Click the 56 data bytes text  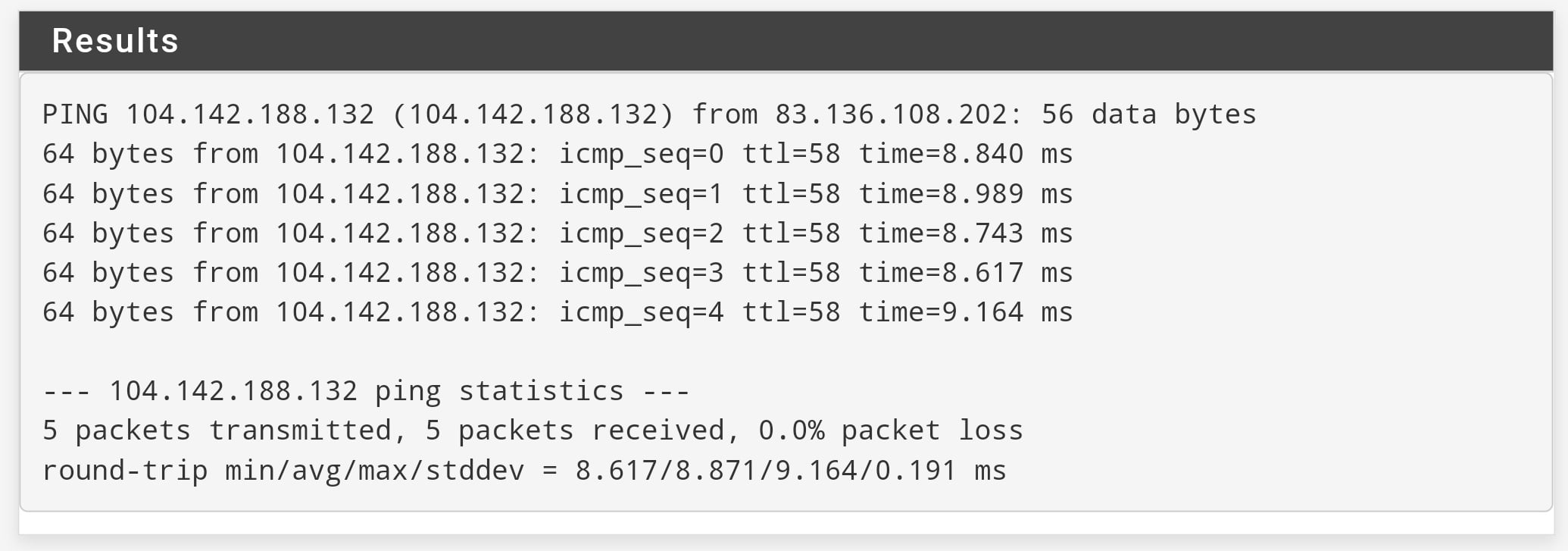1149,114
